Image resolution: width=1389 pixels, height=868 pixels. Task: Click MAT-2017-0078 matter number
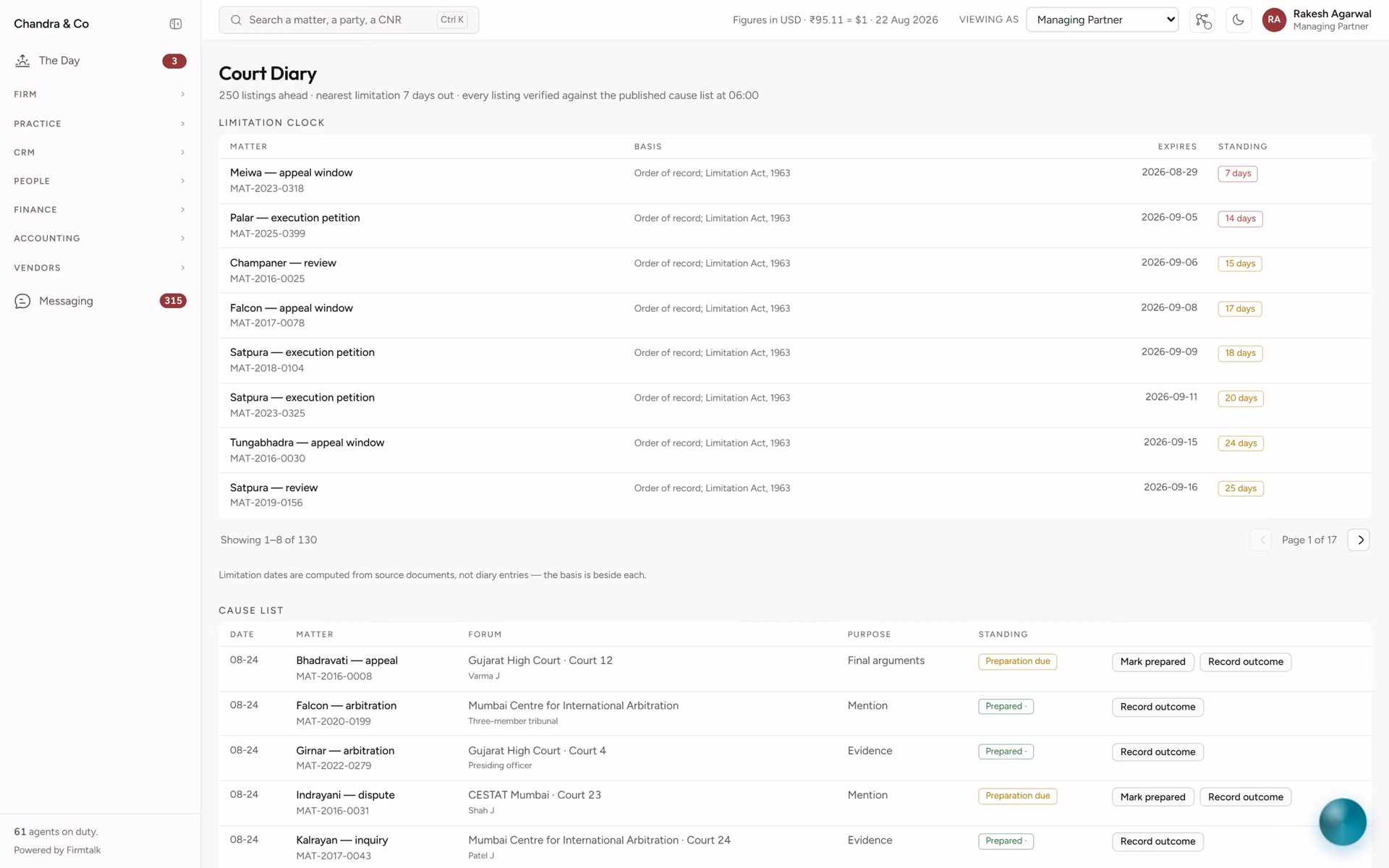point(267,323)
